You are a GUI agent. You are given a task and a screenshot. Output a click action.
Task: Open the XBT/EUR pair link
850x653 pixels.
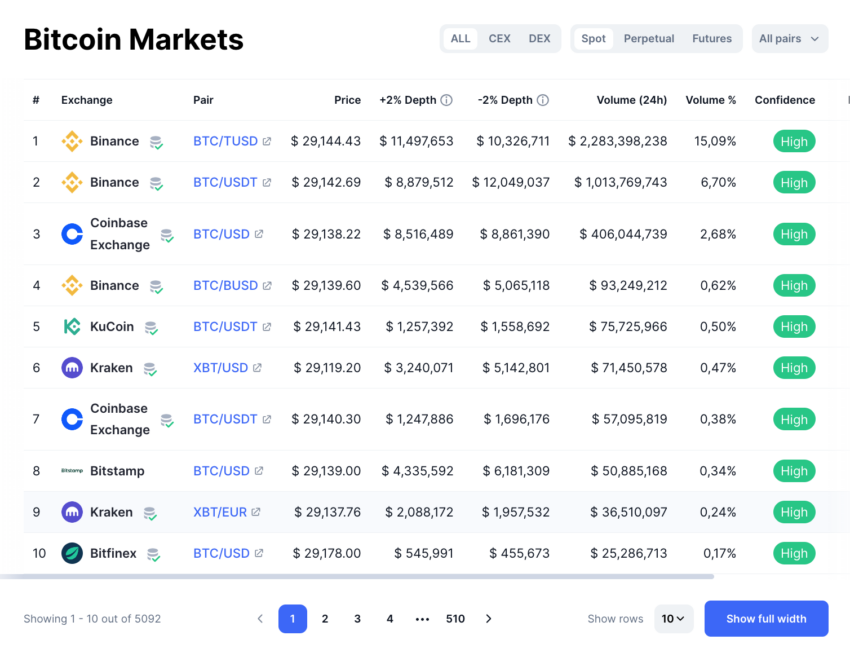point(220,512)
